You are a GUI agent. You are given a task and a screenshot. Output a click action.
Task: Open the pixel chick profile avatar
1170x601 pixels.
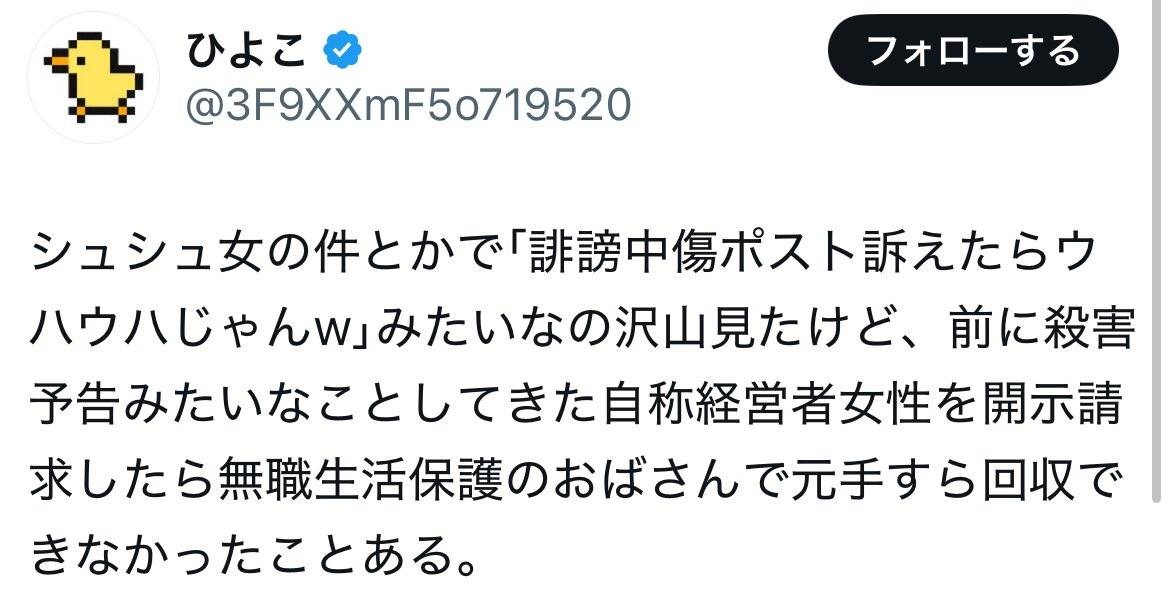tap(93, 77)
